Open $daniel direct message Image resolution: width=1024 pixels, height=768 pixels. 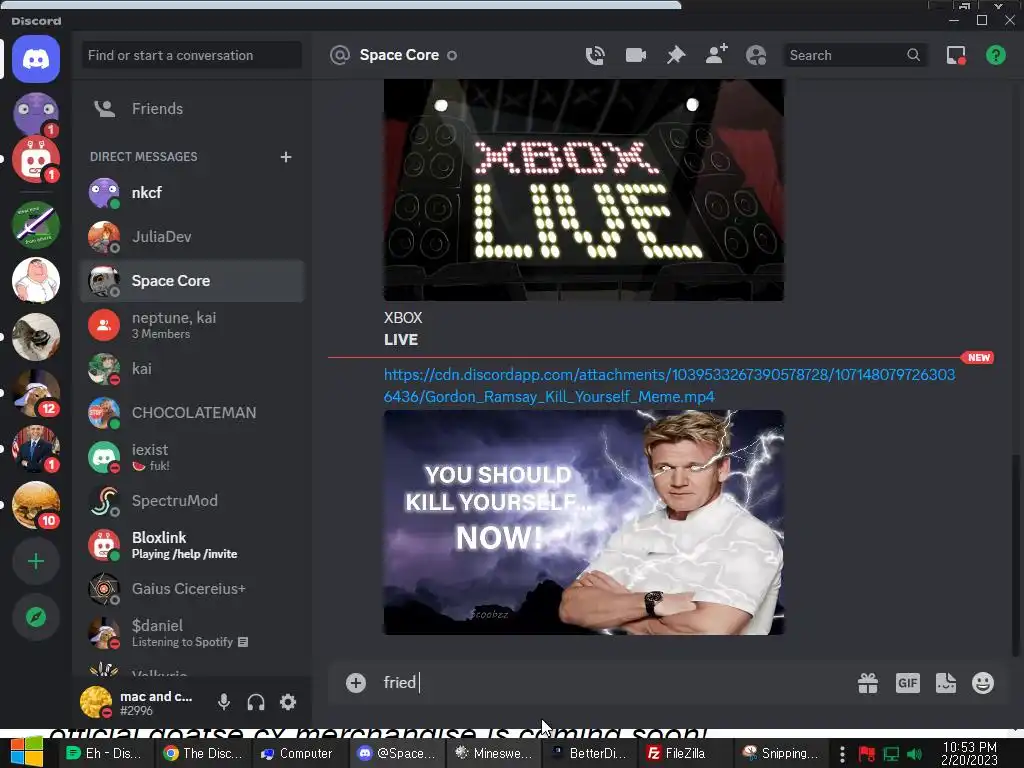tap(192, 633)
